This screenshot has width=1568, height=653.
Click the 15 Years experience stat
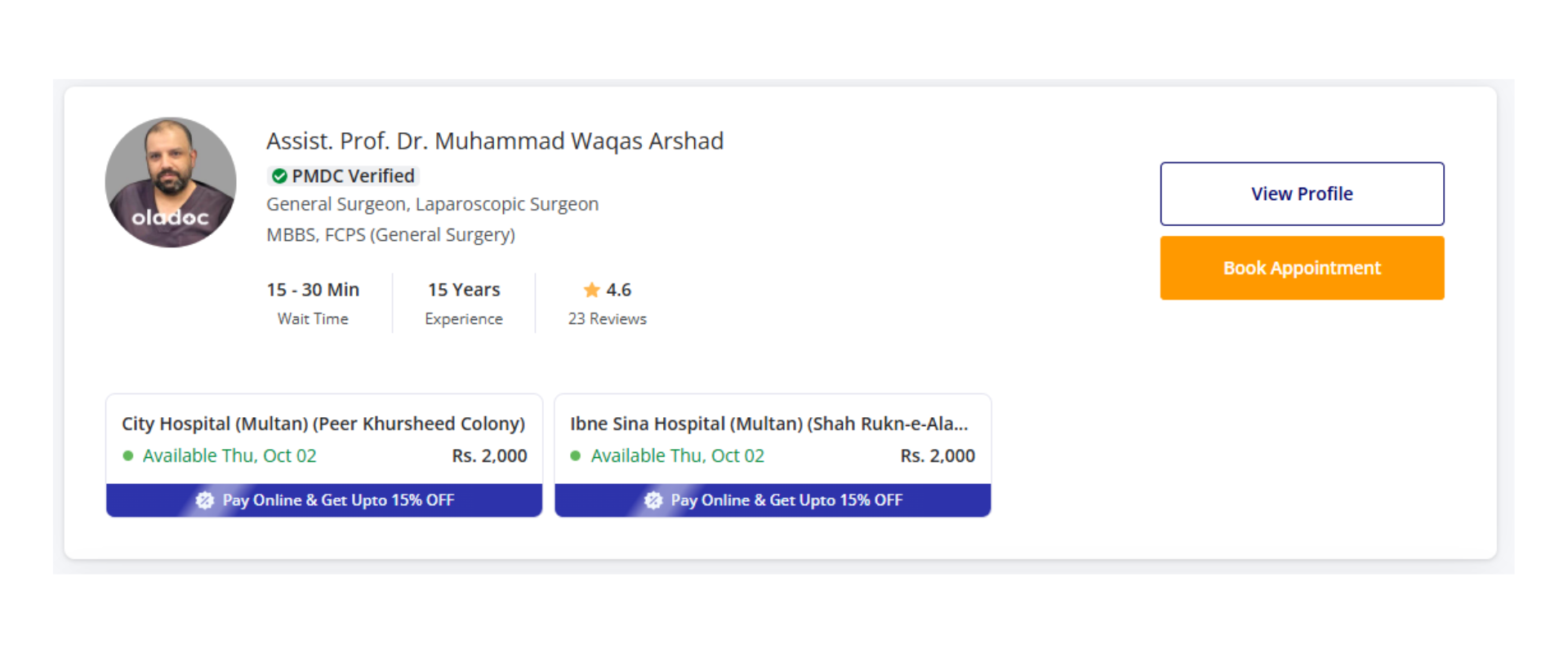(464, 291)
